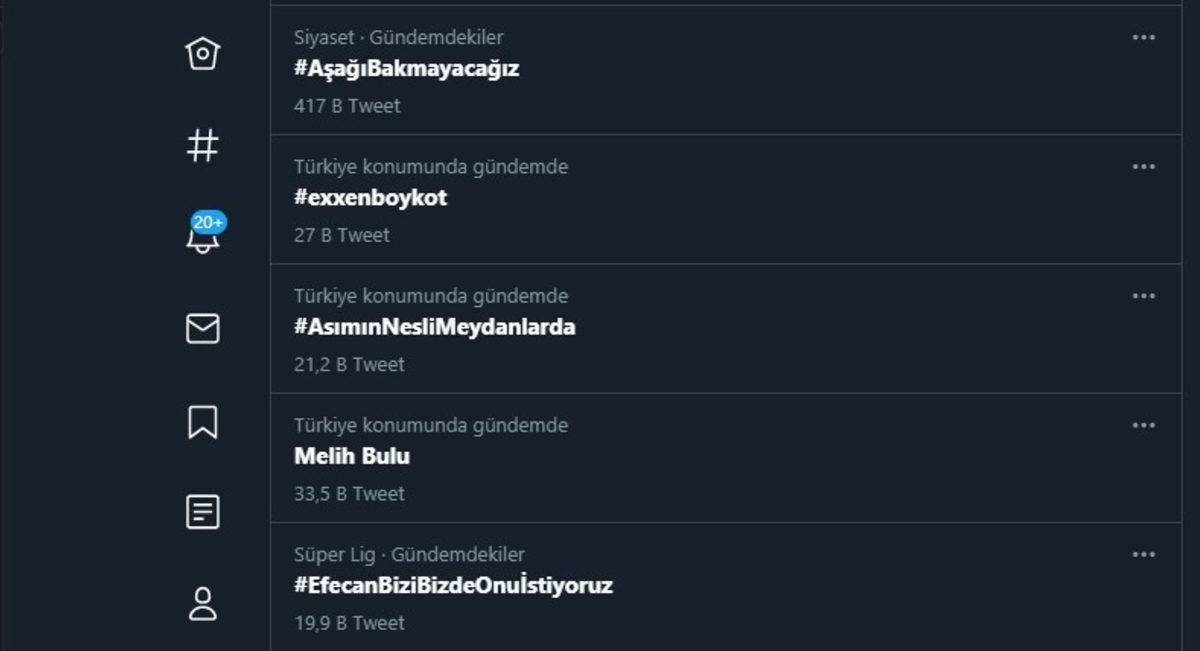Open your Profile page
Viewport: 1200px width, 651px height.
point(202,601)
